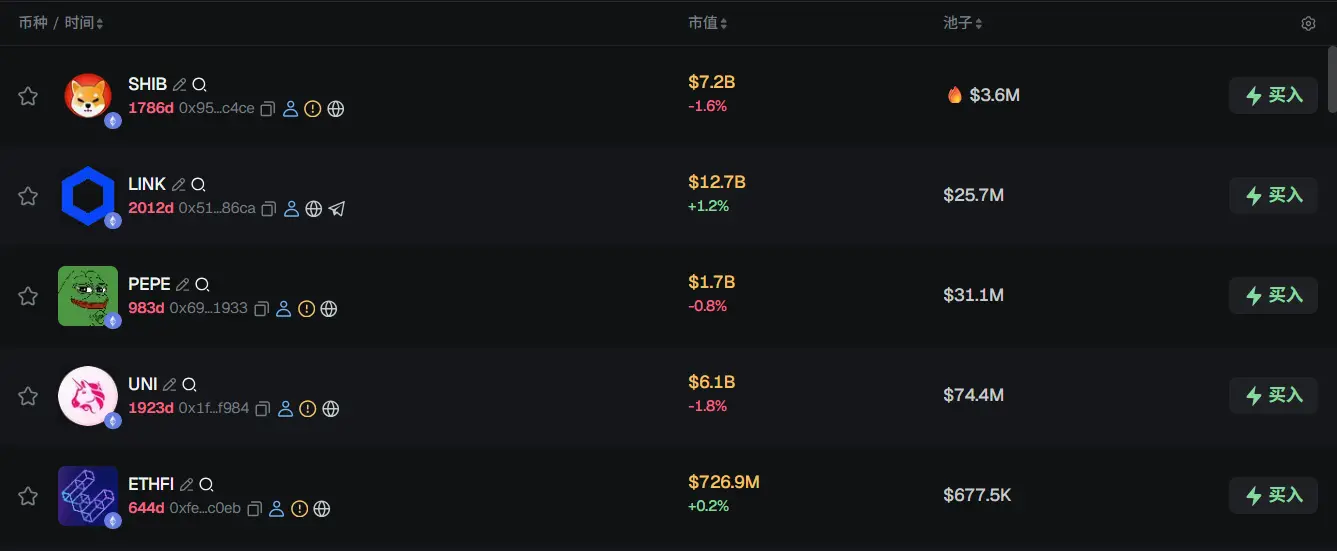The image size is (1337, 551).
Task: Open the UNI website globe icon
Action: [331, 409]
